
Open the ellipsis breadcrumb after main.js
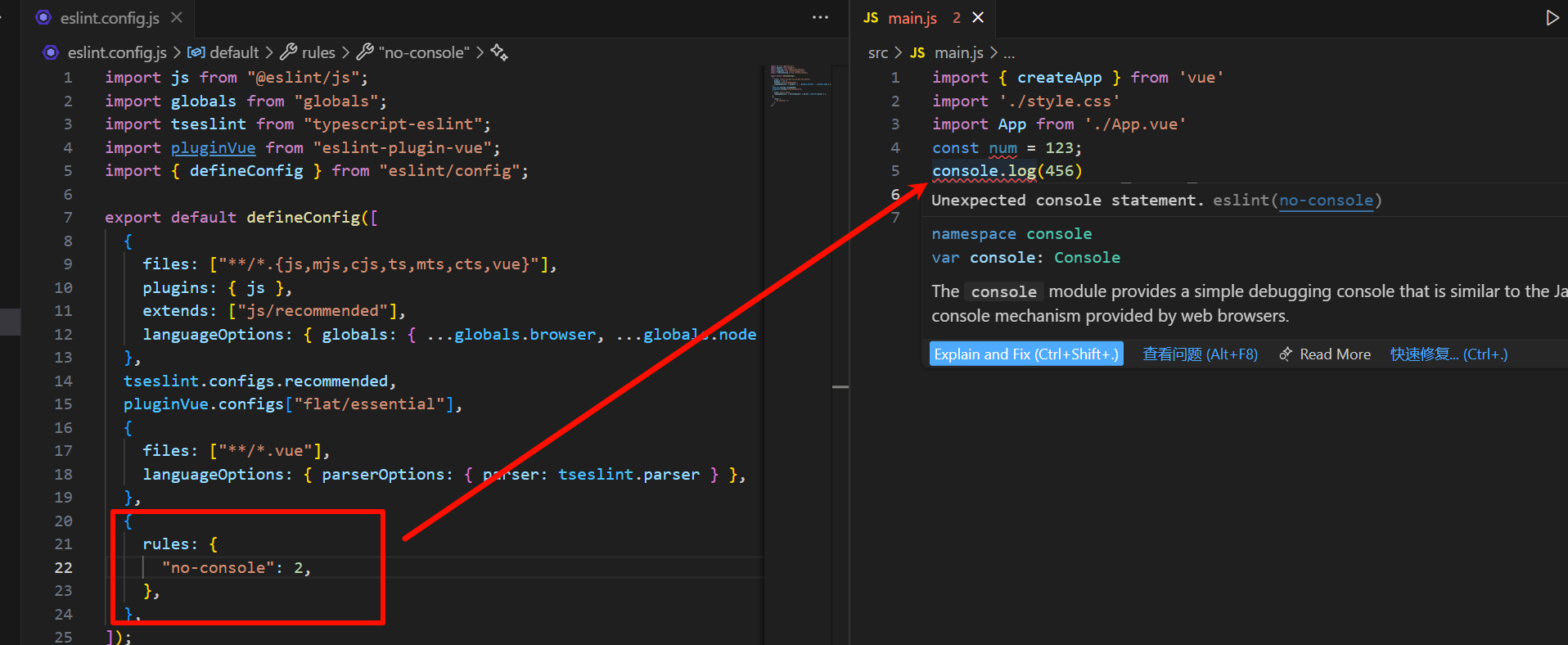[1009, 52]
